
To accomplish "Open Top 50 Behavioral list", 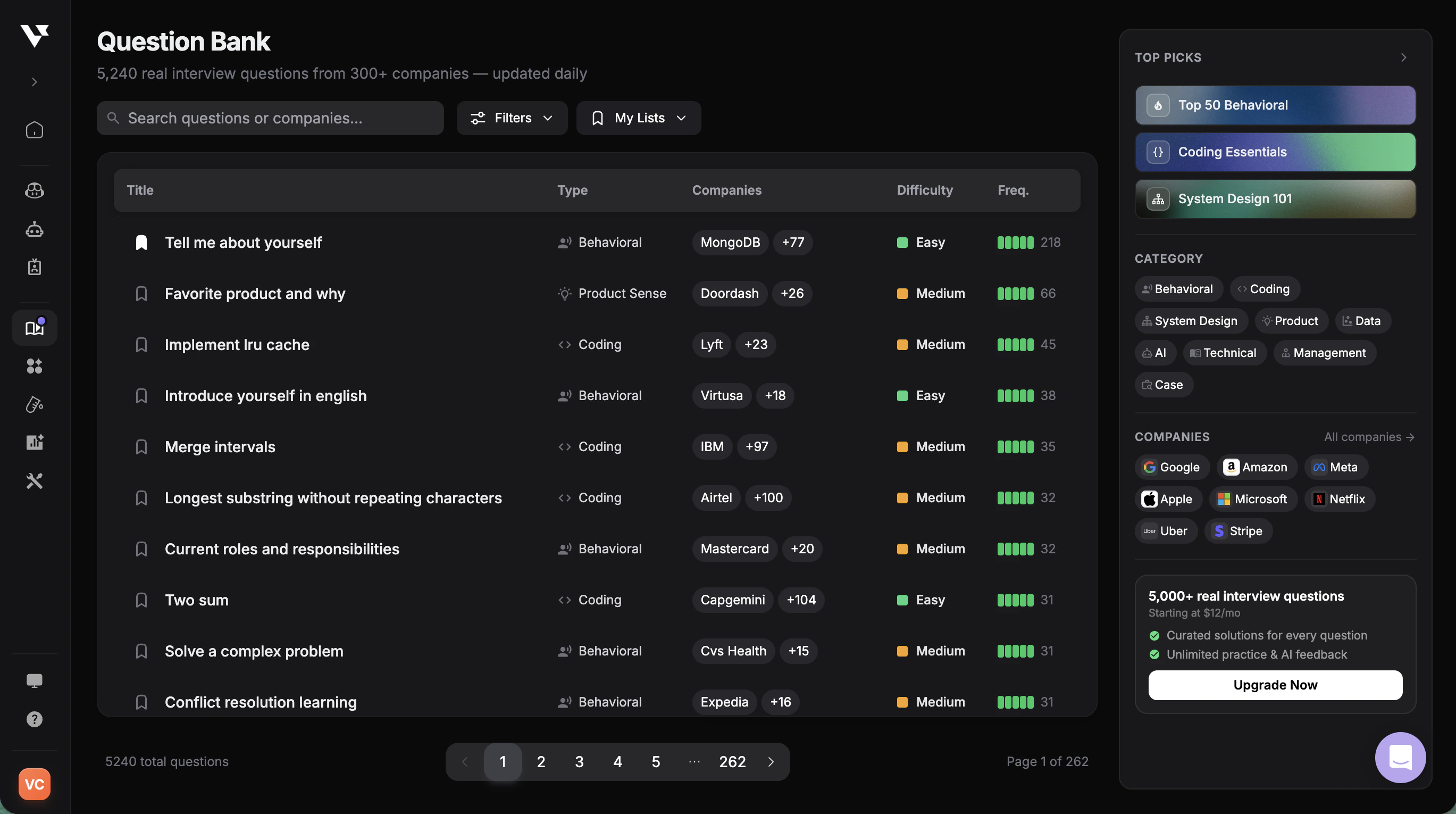I will coord(1275,105).
